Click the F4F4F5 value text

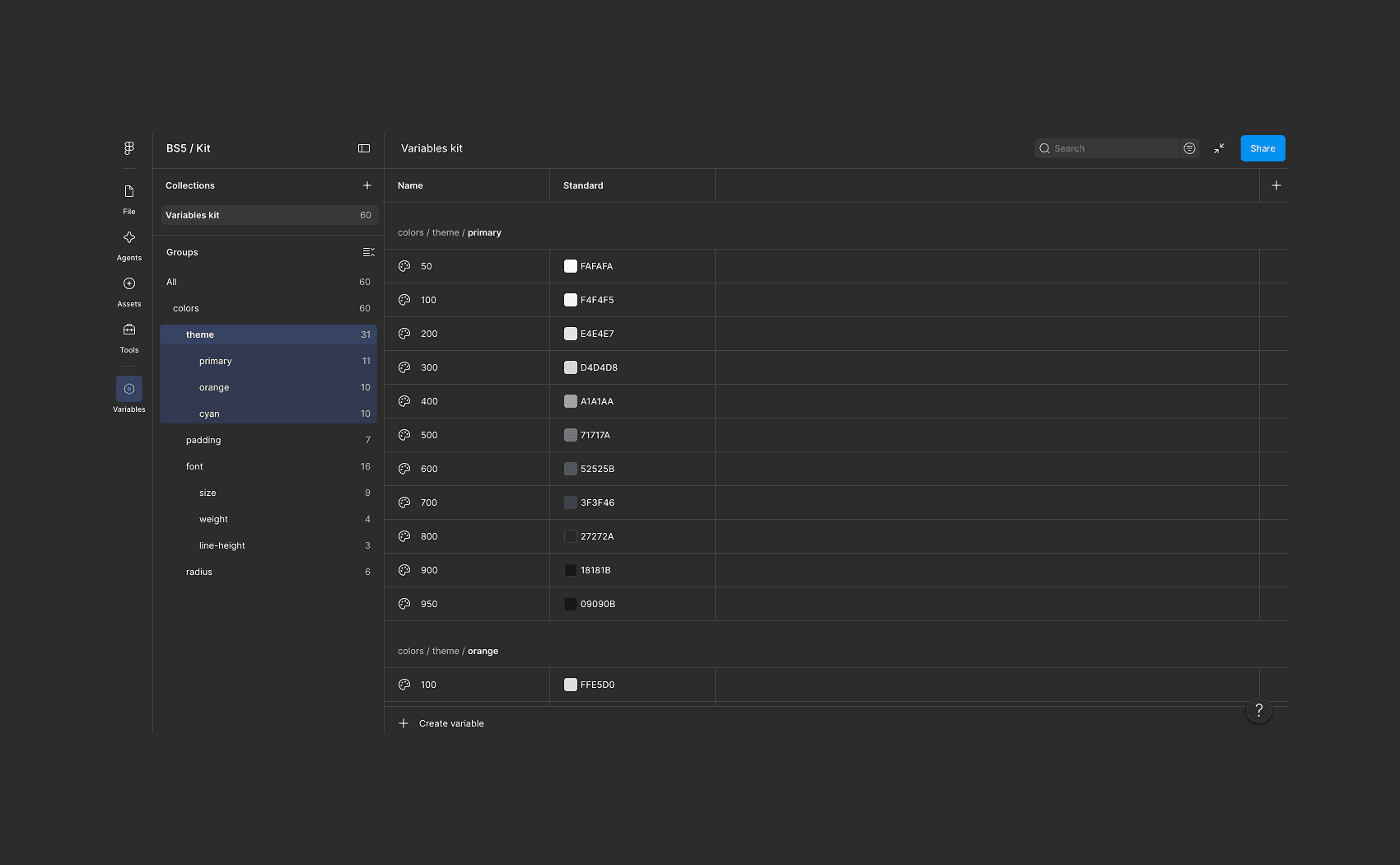pyautogui.click(x=597, y=300)
